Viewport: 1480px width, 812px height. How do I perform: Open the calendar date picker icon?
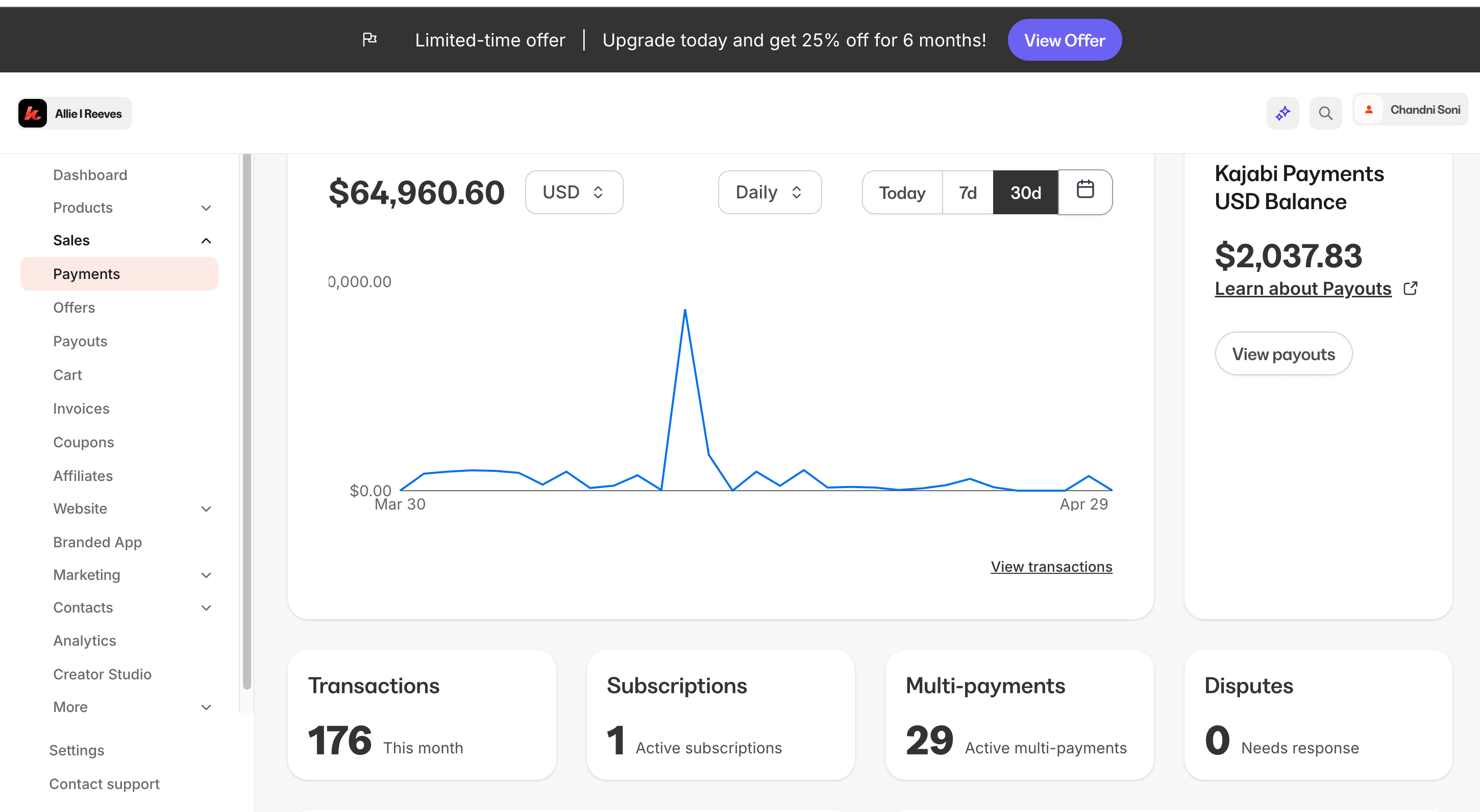(1084, 191)
